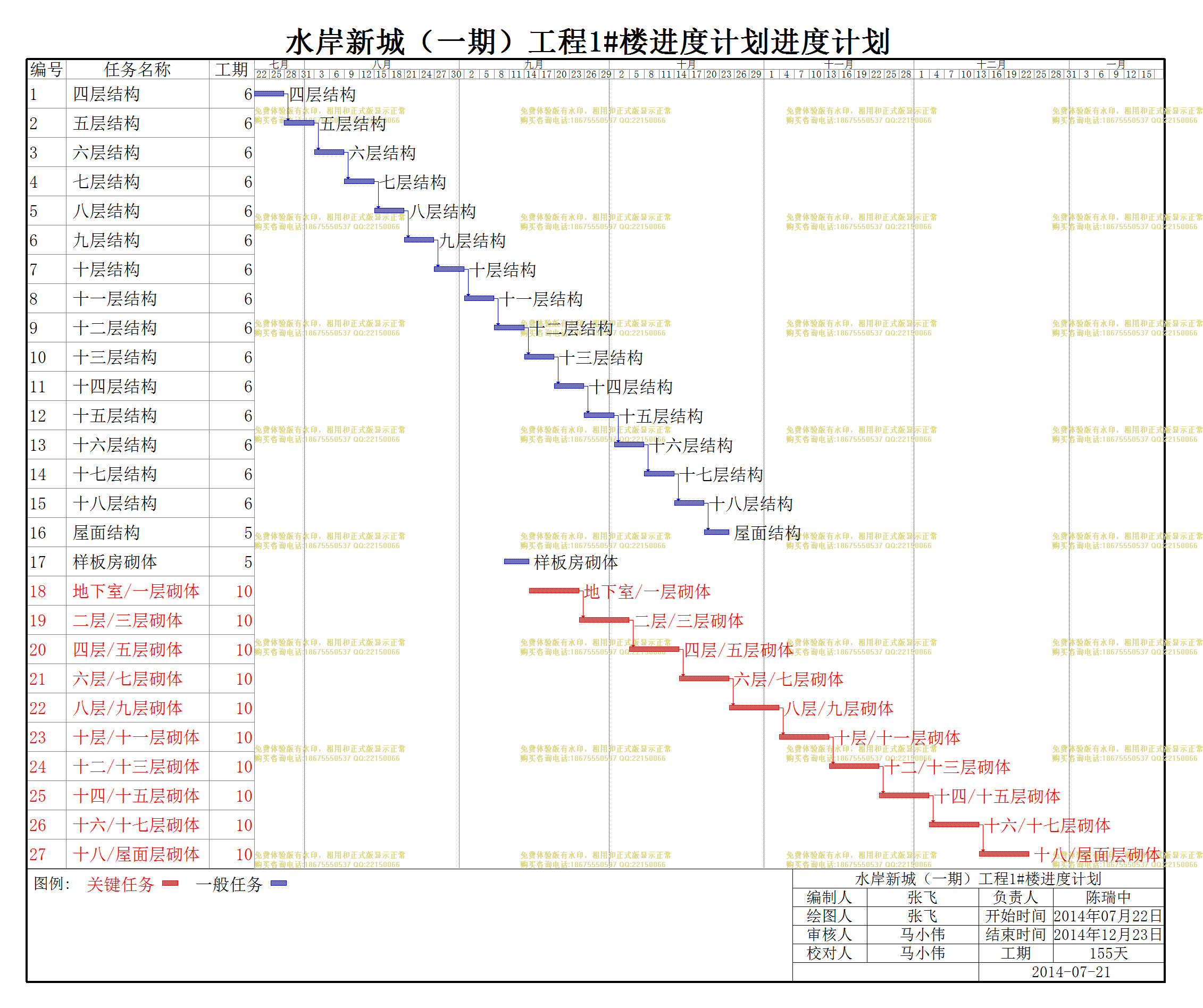Click the 十三层结构 task name cell
Image resolution: width=1203 pixels, height=1008 pixels.
138,357
